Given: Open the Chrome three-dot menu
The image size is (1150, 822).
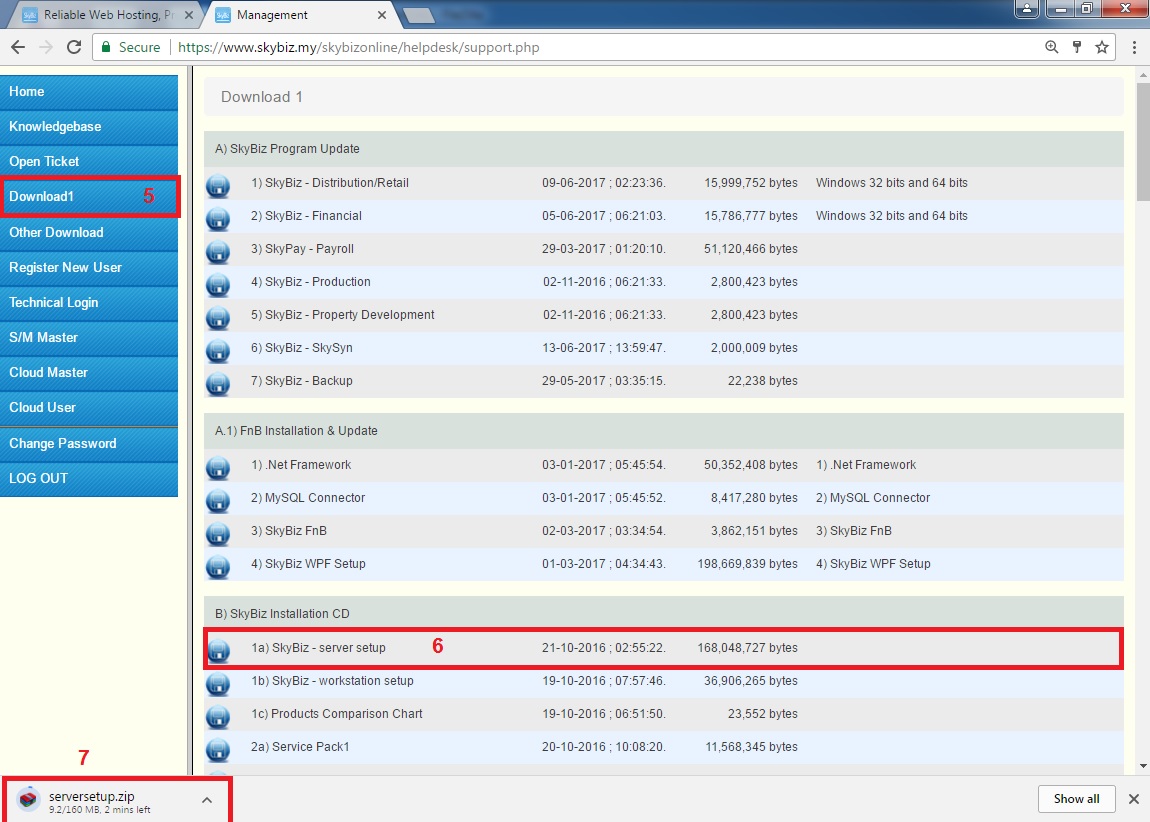Looking at the screenshot, I should tap(1134, 47).
